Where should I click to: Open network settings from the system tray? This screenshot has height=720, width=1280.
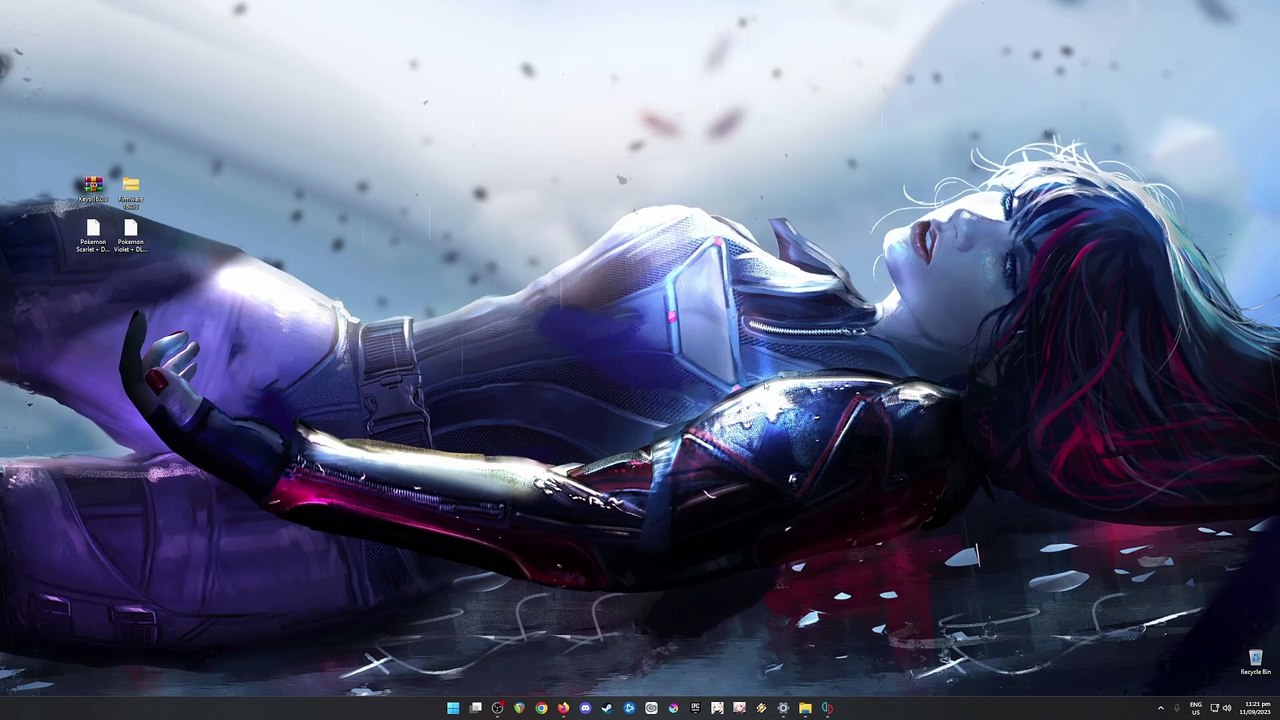pos(1214,708)
